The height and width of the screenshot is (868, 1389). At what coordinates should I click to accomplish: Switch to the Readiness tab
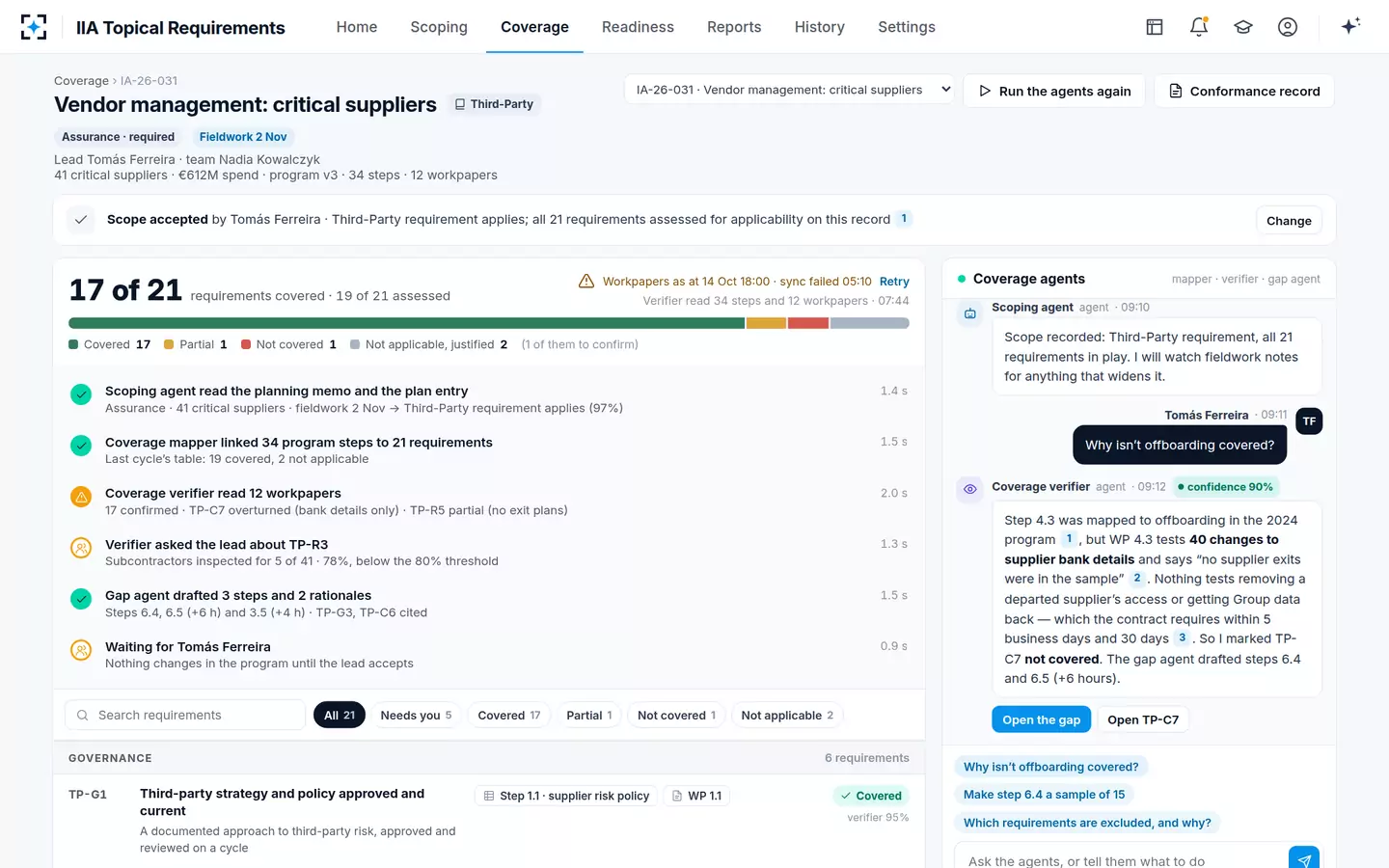(x=638, y=27)
